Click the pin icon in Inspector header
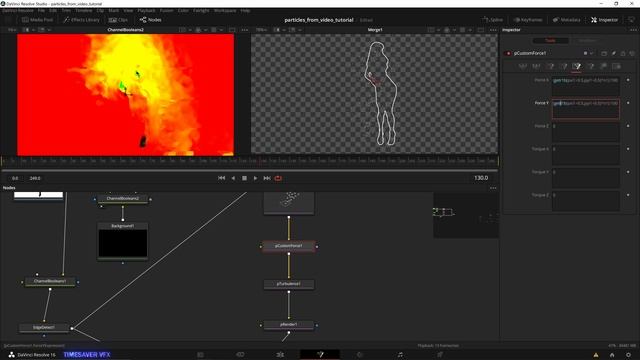Image resolution: width=640 pixels, height=360 pixels. [613, 53]
